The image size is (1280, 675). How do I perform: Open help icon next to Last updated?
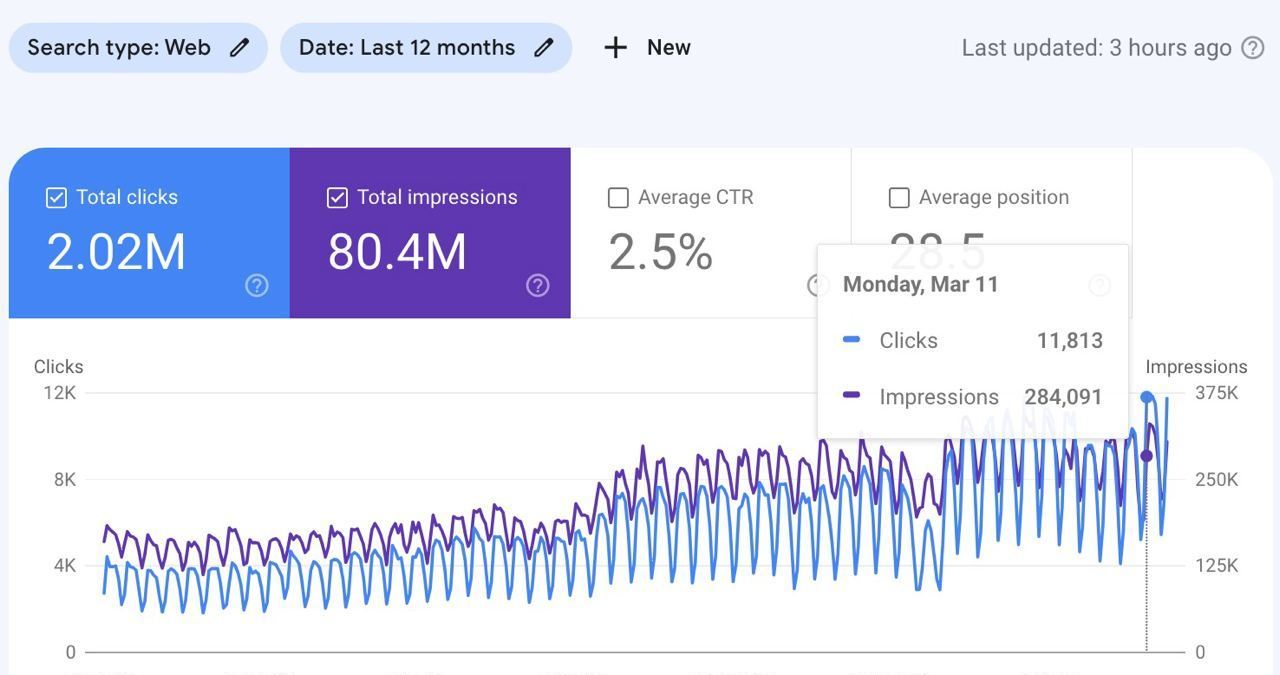point(1253,48)
